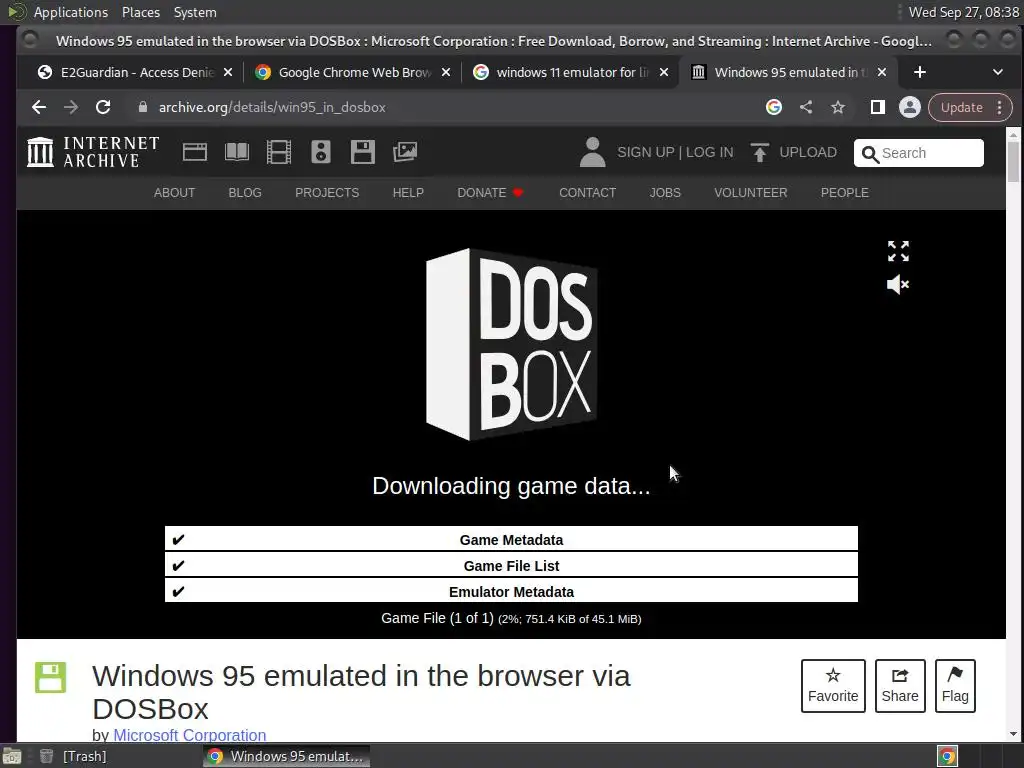The image size is (1024, 768).
Task: Open the BLOG menu item
Action: tap(245, 193)
